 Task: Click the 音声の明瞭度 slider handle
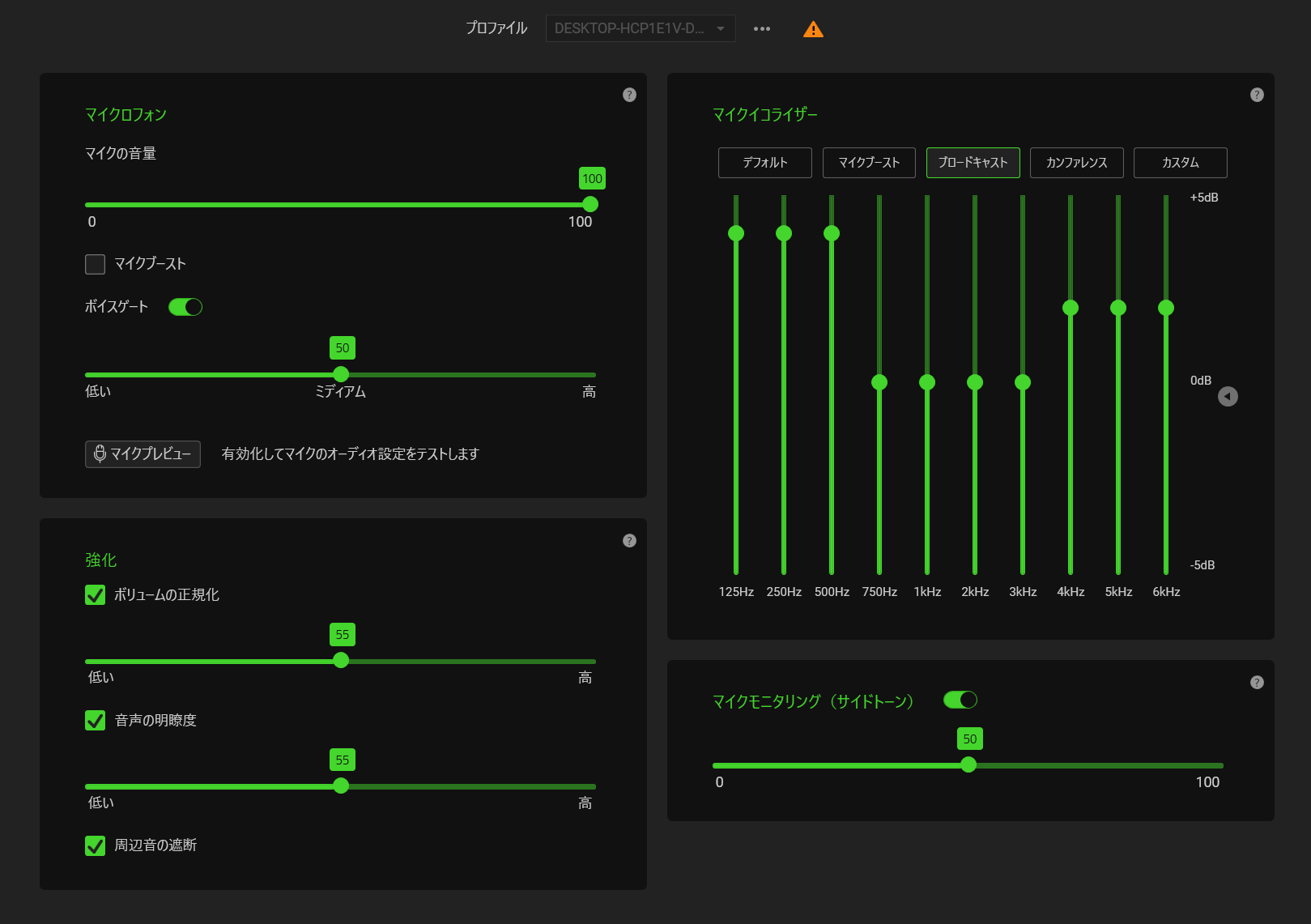(341, 786)
